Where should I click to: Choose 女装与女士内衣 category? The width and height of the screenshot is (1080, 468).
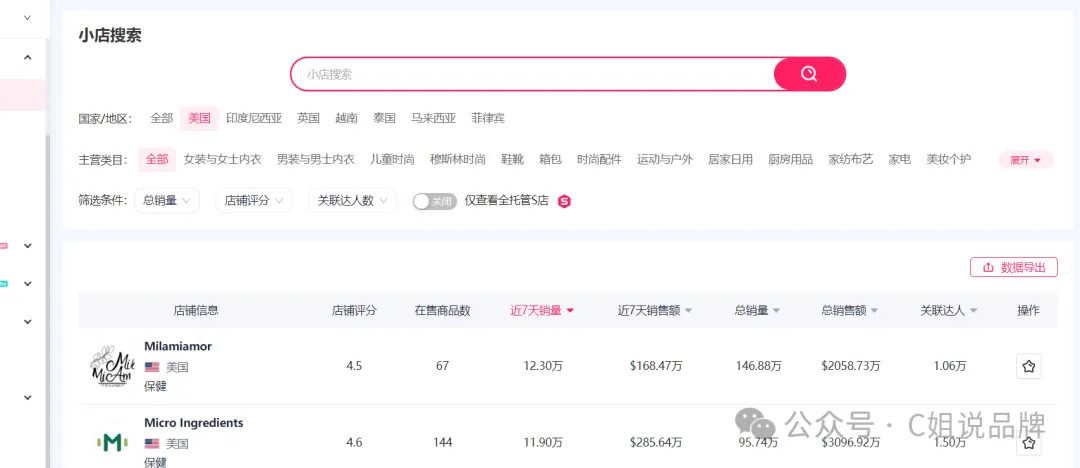[222, 160]
